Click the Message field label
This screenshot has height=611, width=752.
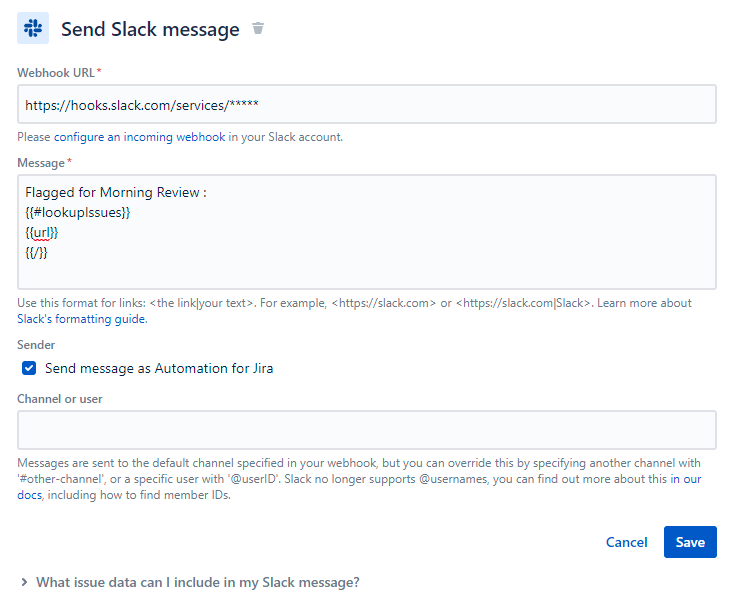pyautogui.click(x=41, y=163)
